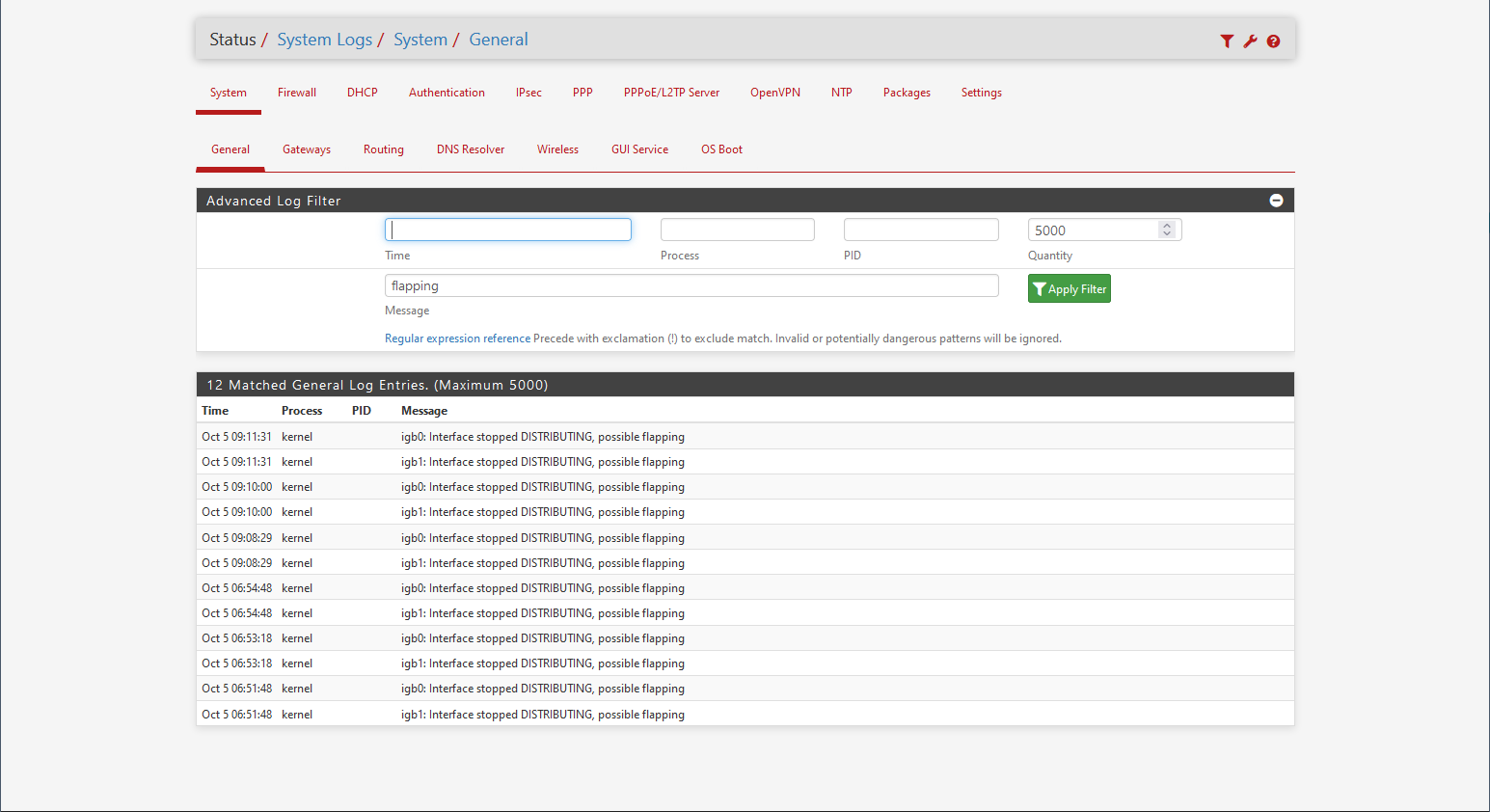Select the igb1 message logged at 06:54:48

pyautogui.click(x=543, y=613)
